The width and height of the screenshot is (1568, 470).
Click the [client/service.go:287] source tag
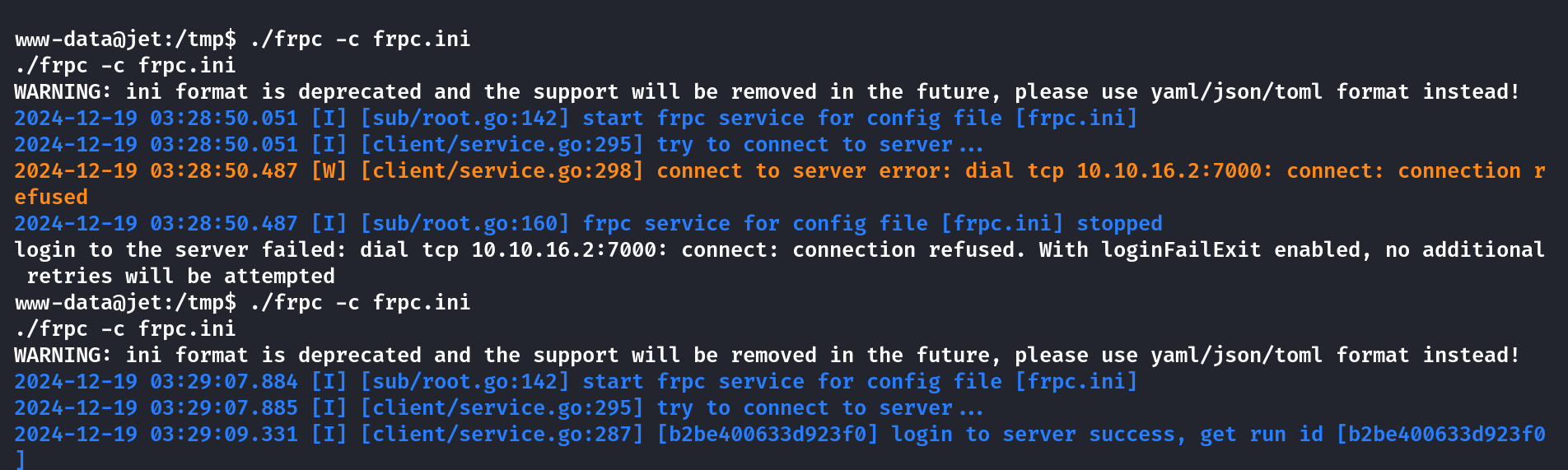coord(502,434)
